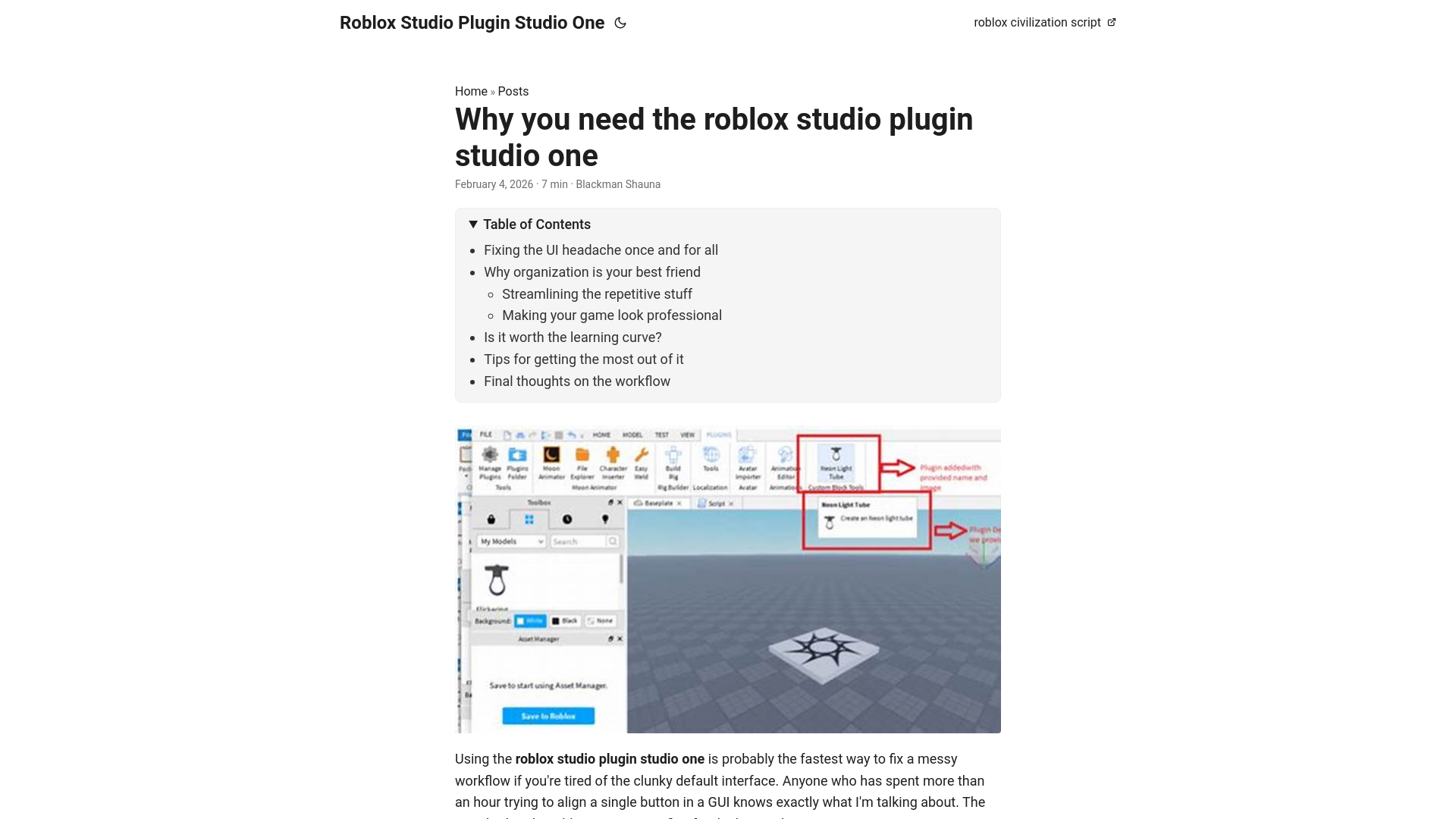Click the Roblox Studio screenshot image
The height and width of the screenshot is (819, 1456).
pos(728,581)
